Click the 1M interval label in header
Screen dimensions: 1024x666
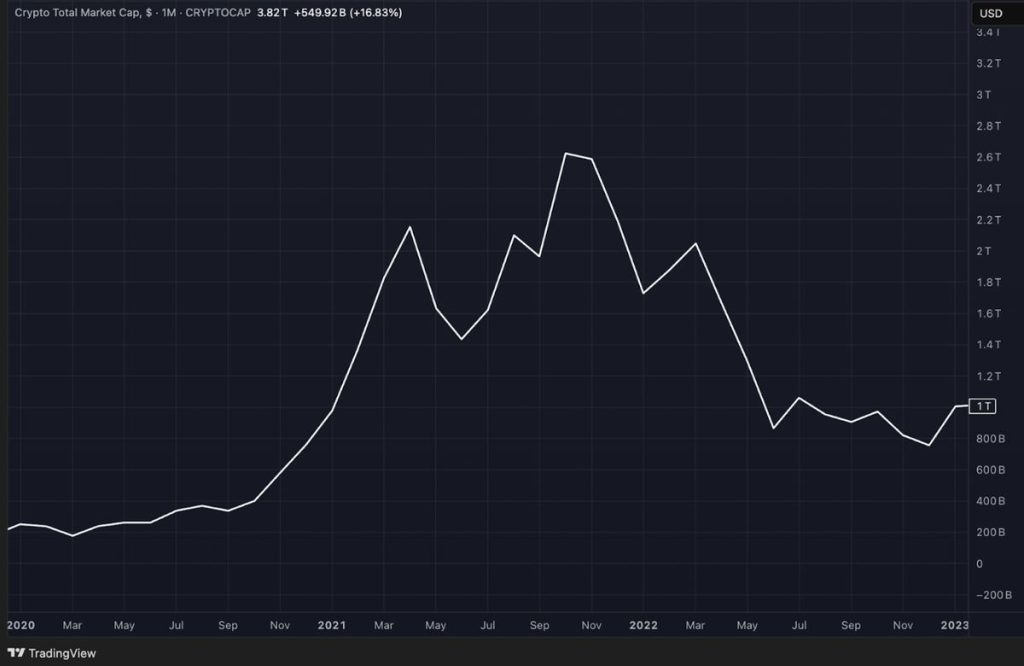tap(169, 12)
